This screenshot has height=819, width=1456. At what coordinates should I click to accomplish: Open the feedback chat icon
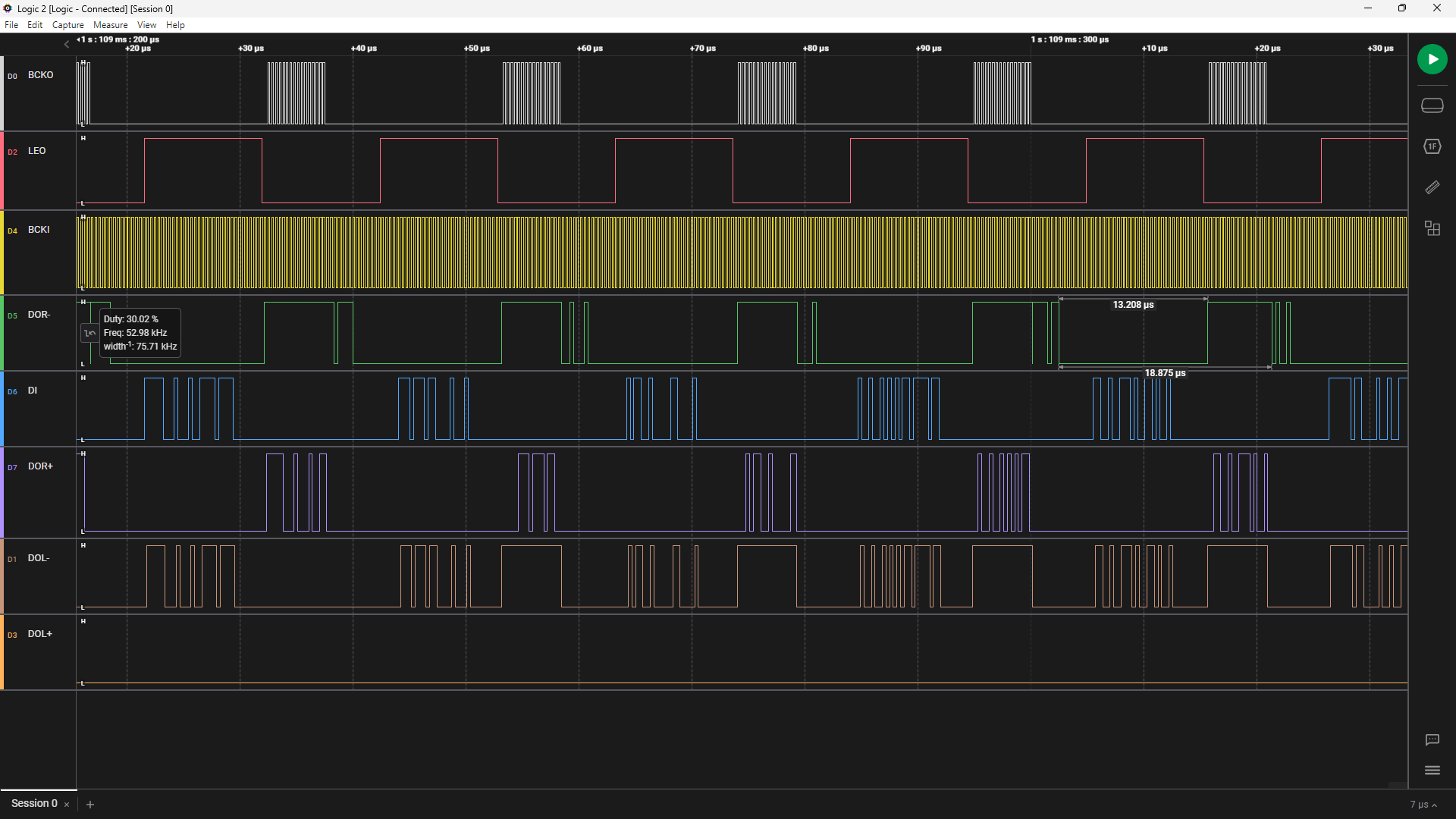coord(1432,739)
